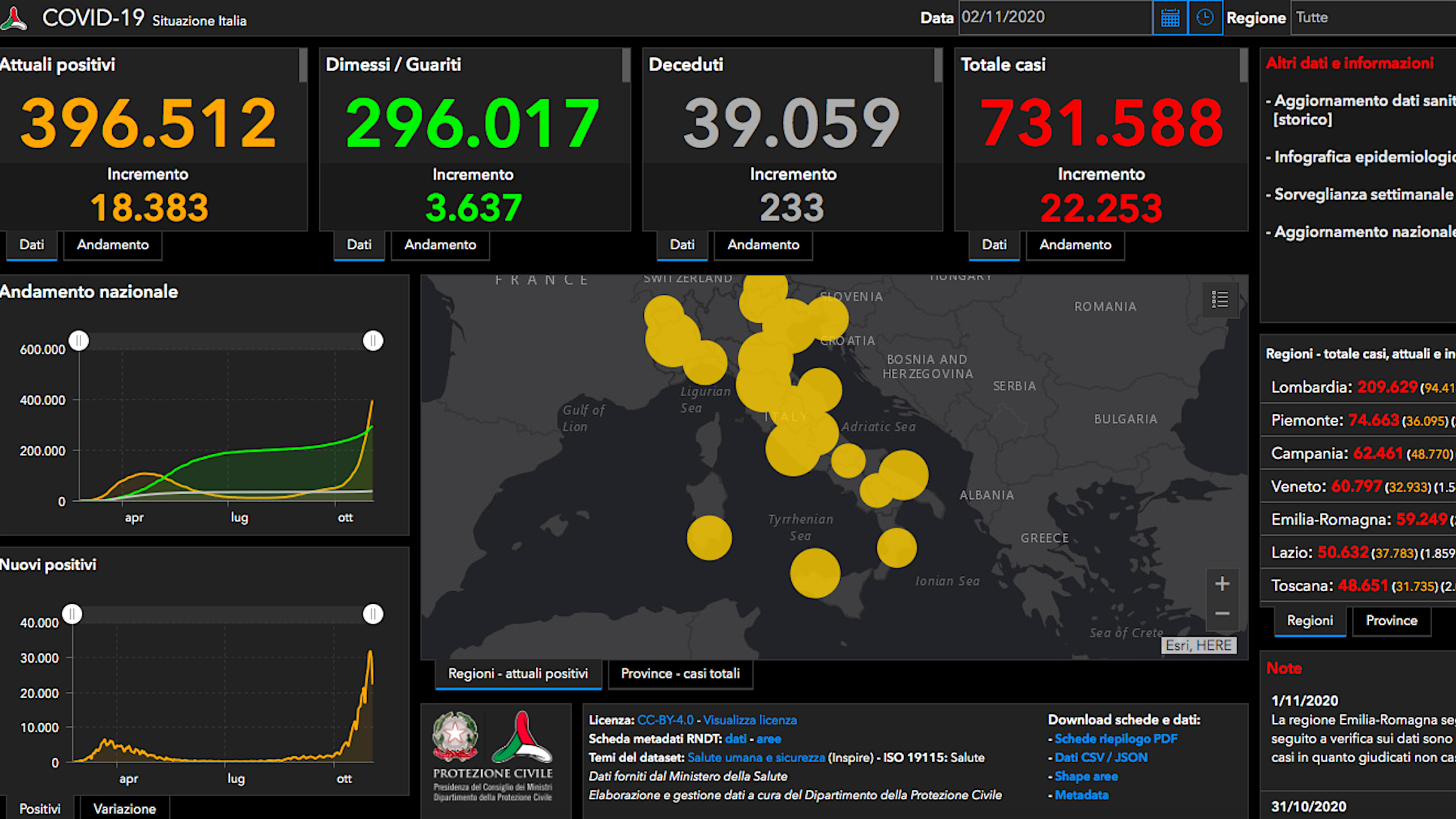Zoom in on the map with the plus button
This screenshot has height=819, width=1456.
click(1222, 584)
